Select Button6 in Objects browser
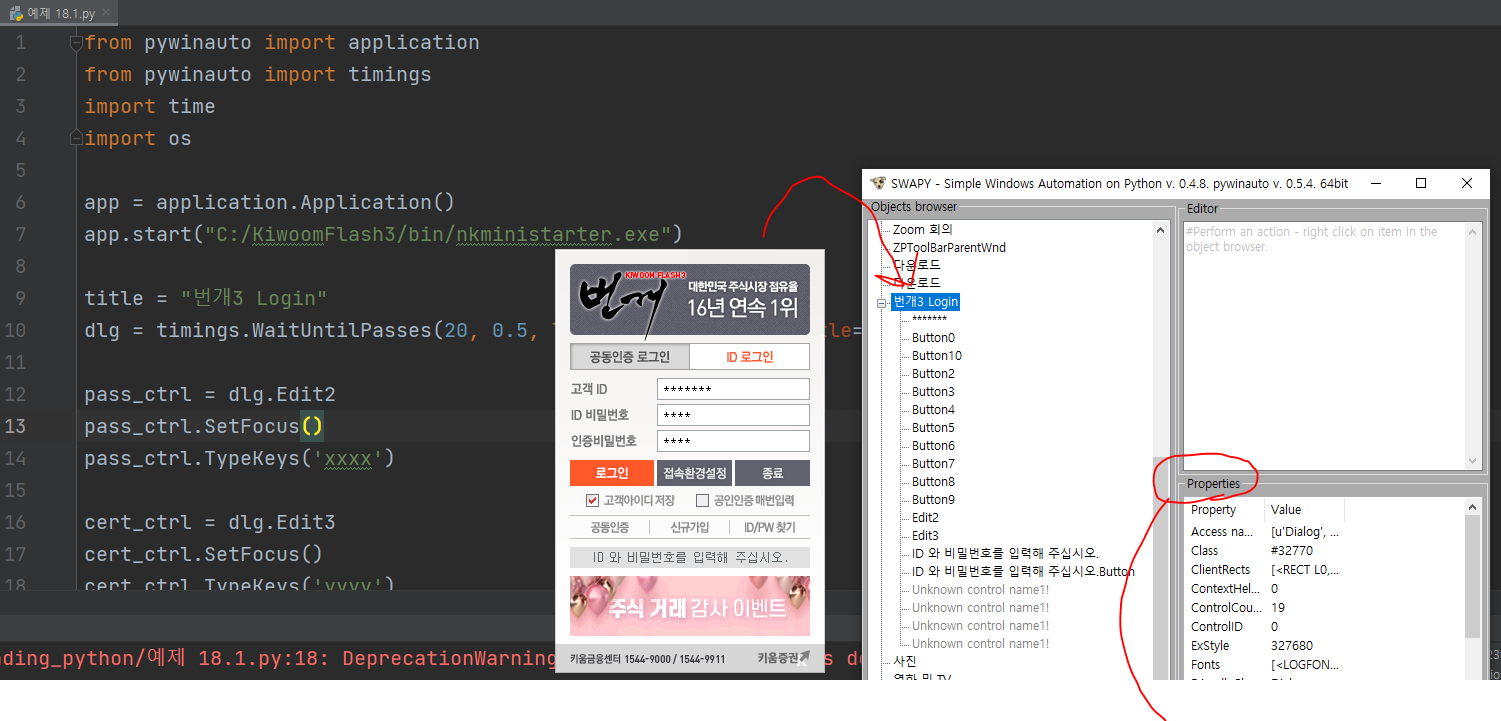 933,446
